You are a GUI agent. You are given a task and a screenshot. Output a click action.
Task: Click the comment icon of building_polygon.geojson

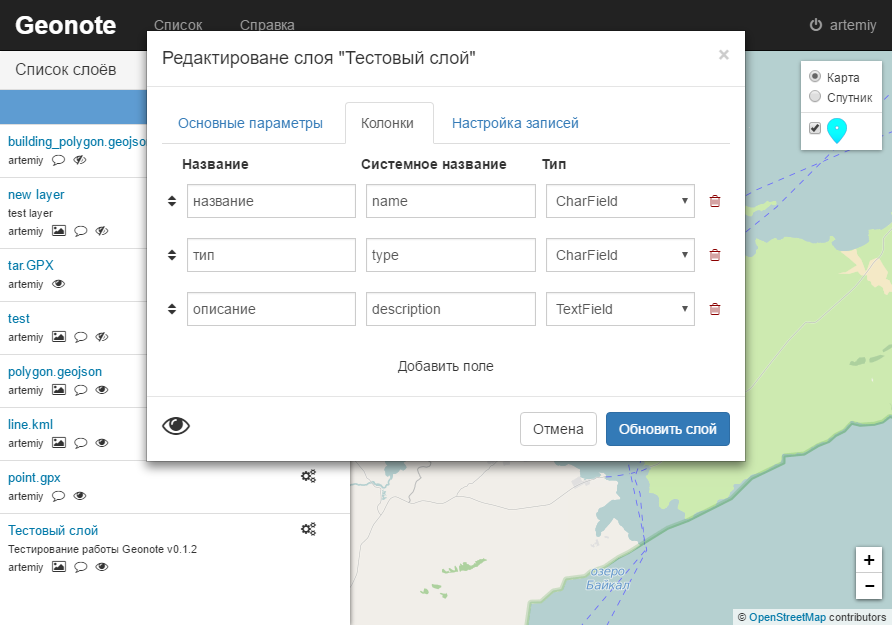click(x=59, y=160)
